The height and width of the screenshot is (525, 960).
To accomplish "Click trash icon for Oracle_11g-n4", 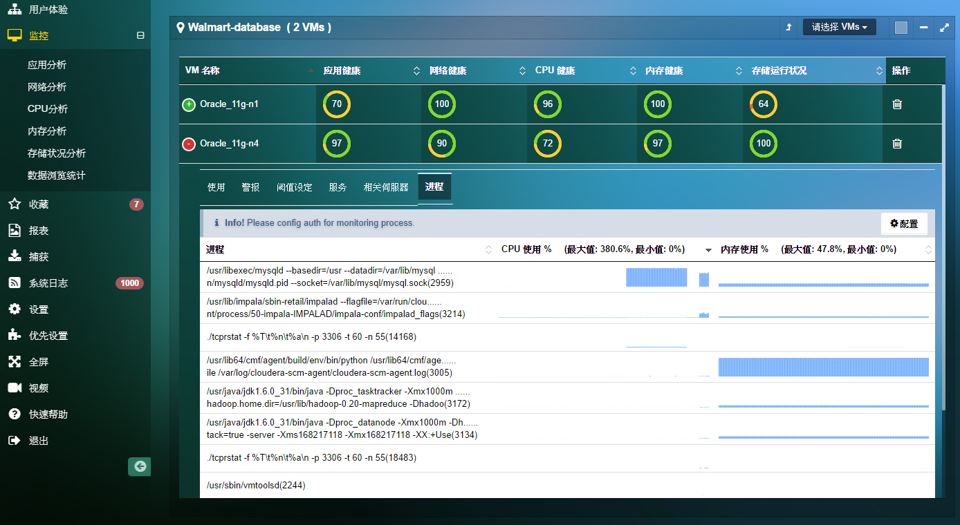I will pos(897,144).
